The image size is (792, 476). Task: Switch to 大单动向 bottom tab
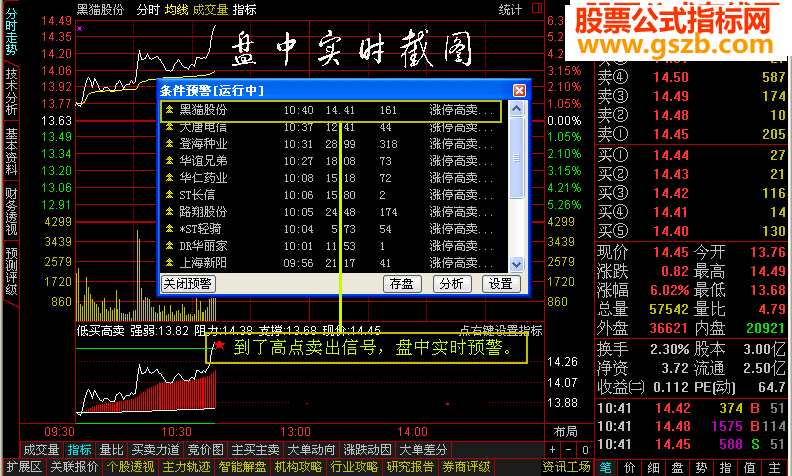311,450
